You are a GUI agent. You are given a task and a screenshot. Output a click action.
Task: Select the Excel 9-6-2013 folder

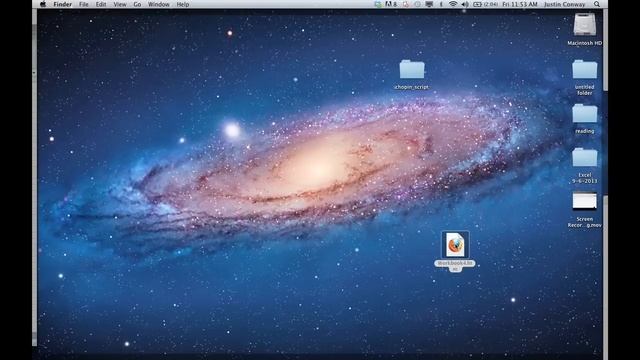(x=584, y=158)
